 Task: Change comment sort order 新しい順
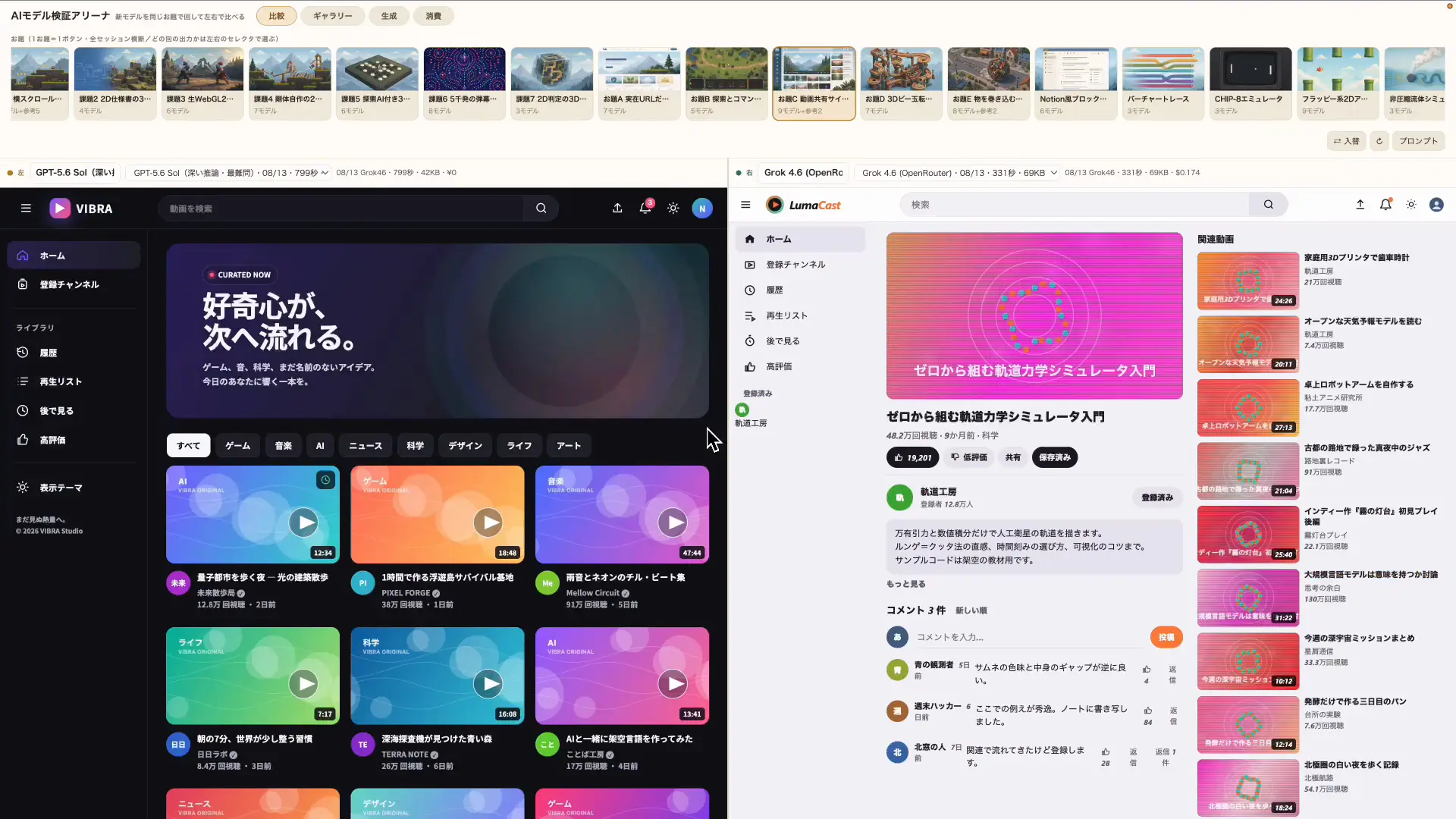(x=971, y=610)
